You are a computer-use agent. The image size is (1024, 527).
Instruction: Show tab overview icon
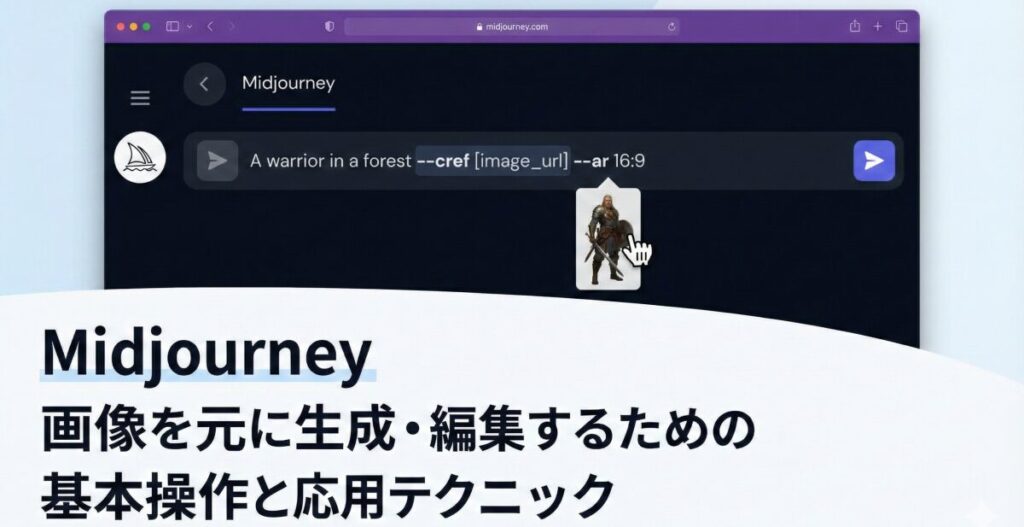901,27
